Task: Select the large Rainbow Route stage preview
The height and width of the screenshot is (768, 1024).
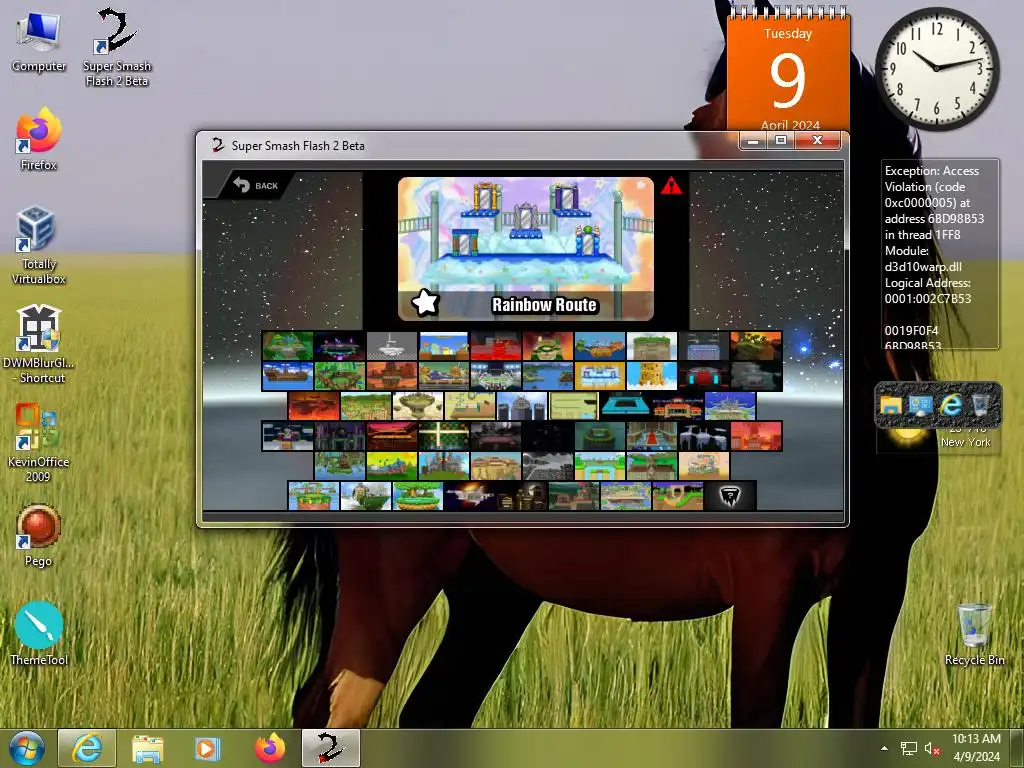Action: coord(526,248)
